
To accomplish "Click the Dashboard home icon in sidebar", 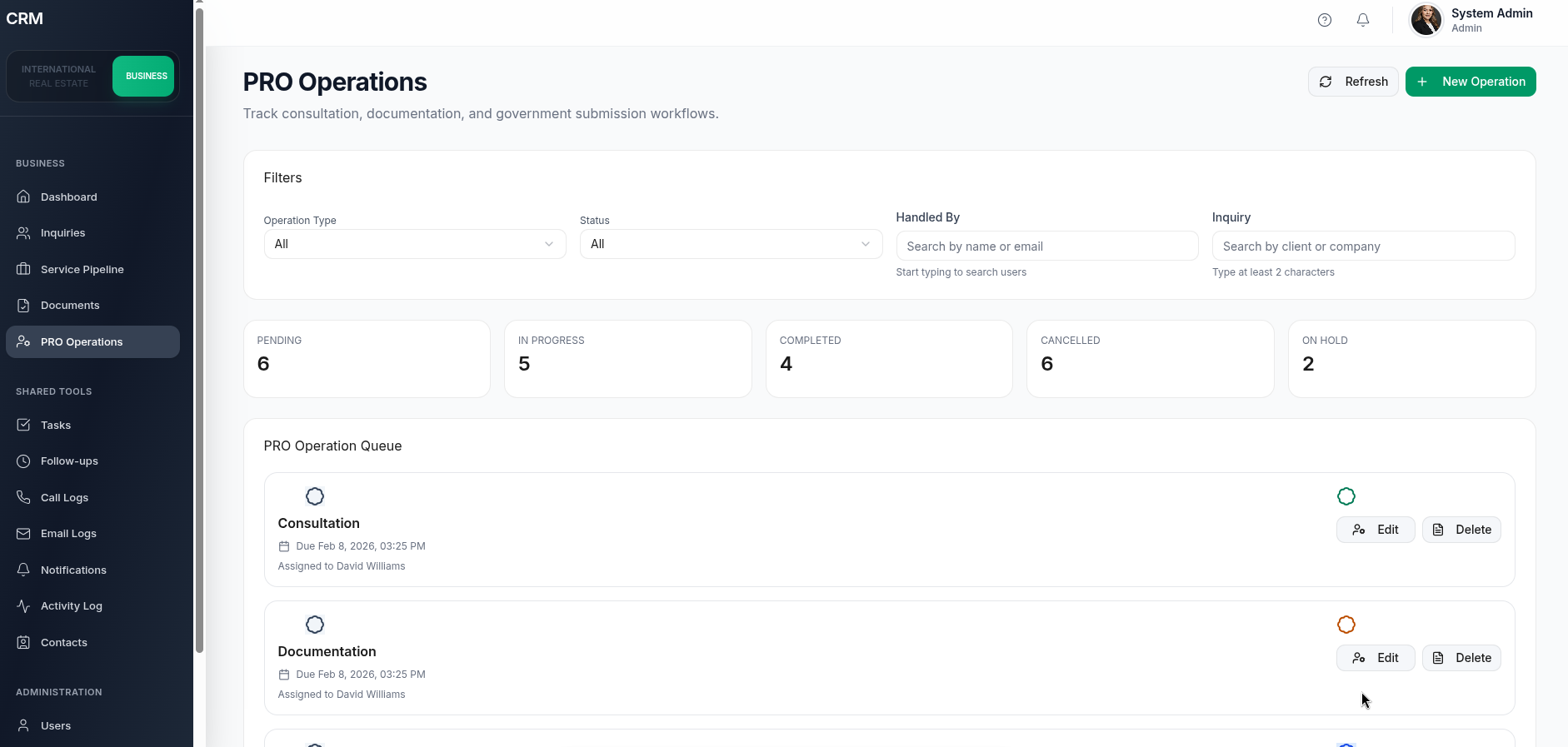I will point(23,197).
